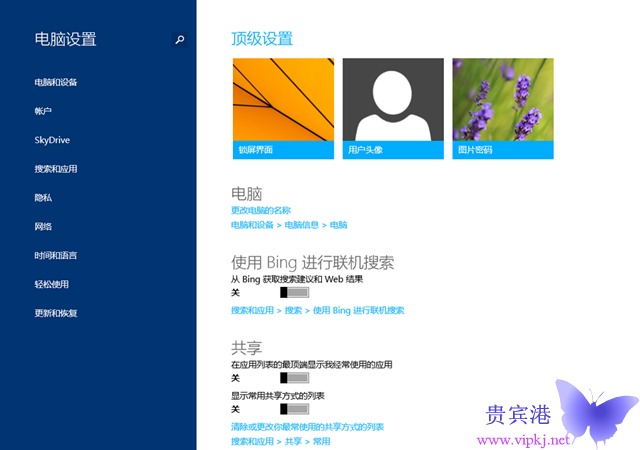The height and width of the screenshot is (450, 640).
Task: Select SkyDrive in the sidebar
Action: [x=52, y=140]
